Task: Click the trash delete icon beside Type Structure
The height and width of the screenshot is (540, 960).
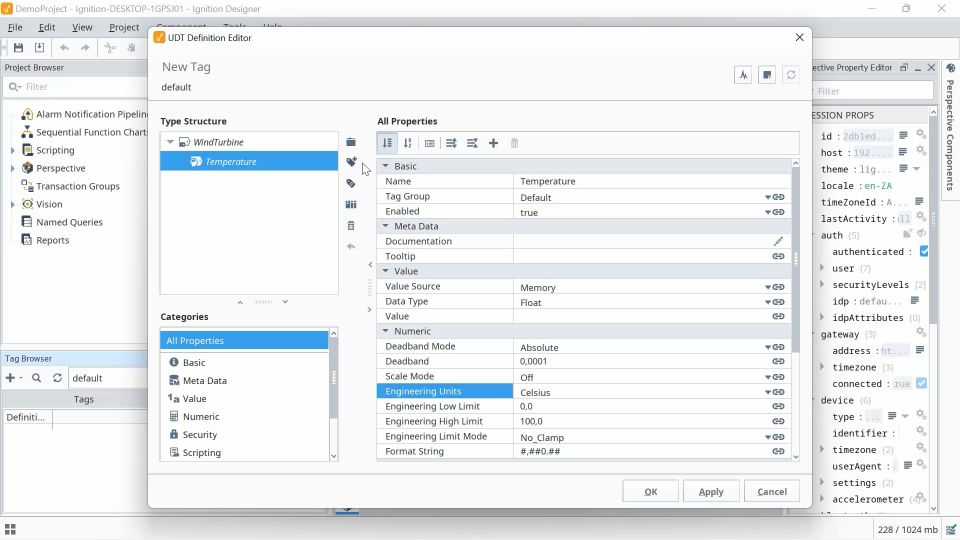Action: tap(351, 226)
